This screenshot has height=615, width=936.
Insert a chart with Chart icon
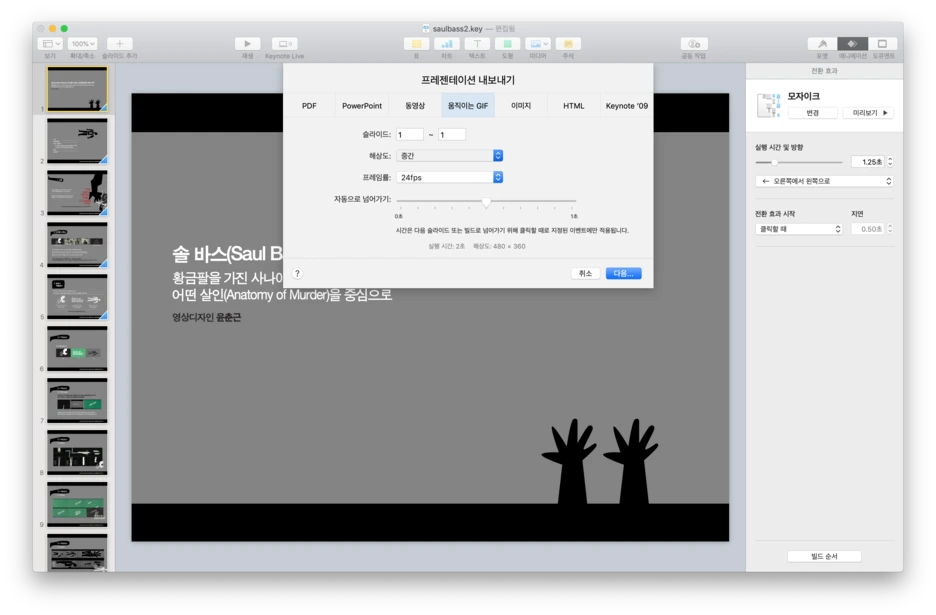447,44
